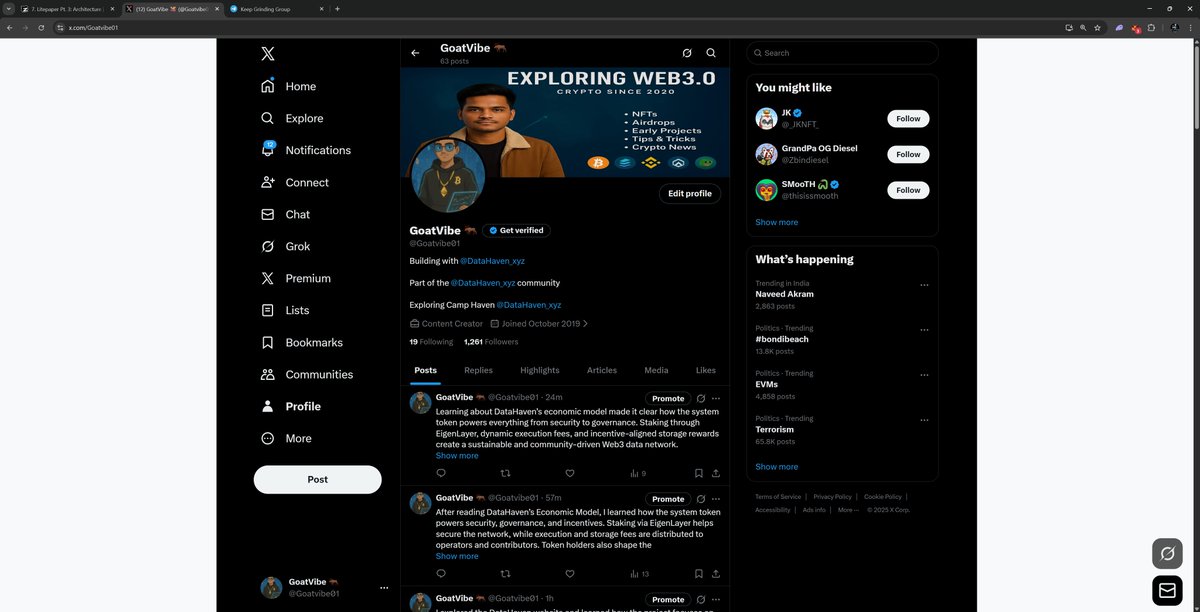Screen dimensions: 1200x612
Task: Click the search icon in the profile header
Action: [x=711, y=53]
